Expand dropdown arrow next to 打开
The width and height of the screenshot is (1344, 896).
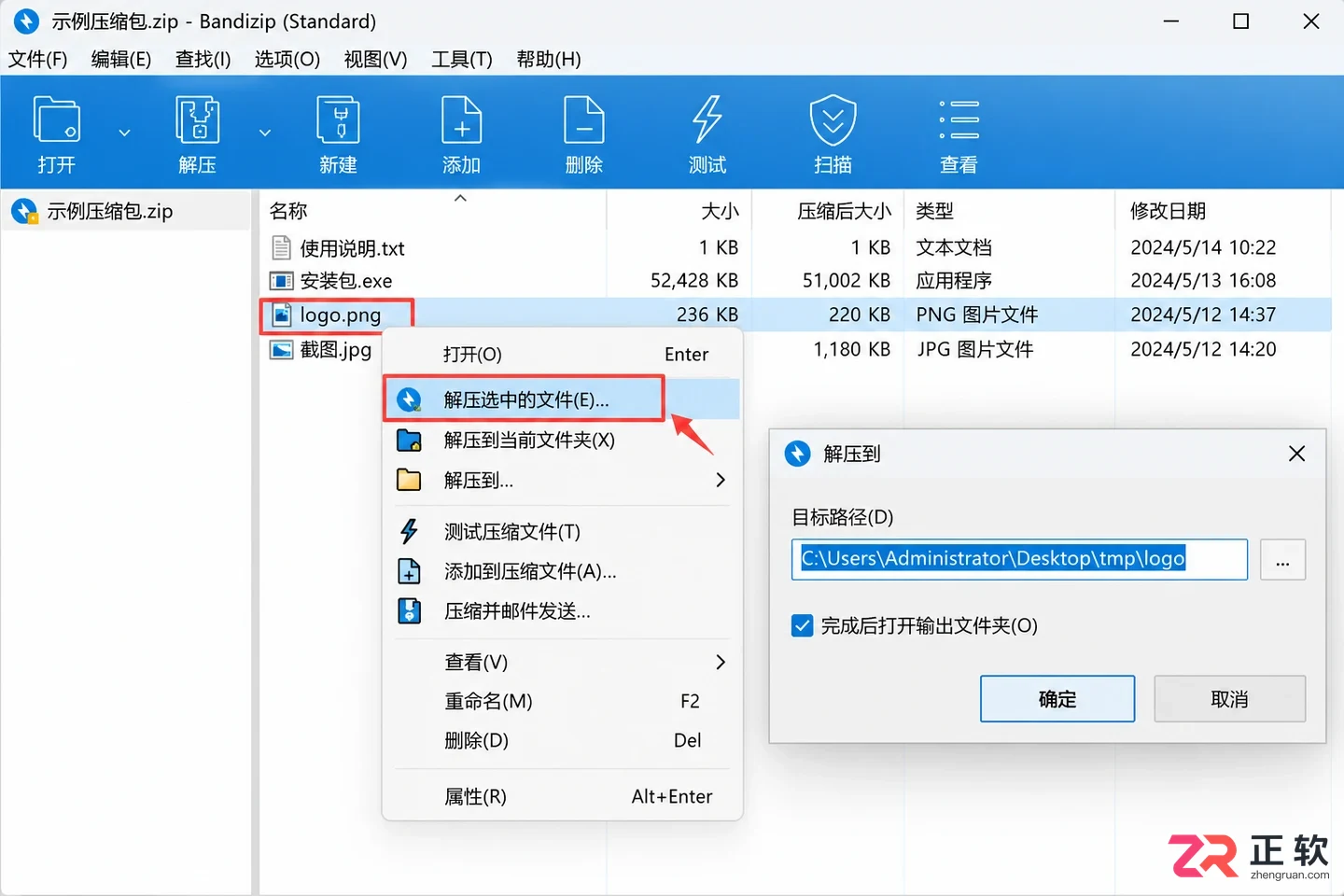(124, 133)
